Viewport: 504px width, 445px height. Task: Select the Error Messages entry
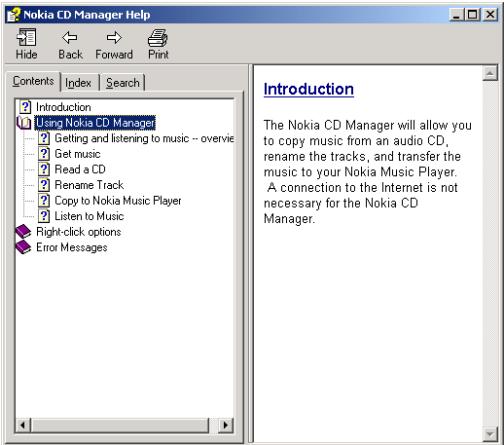72,247
